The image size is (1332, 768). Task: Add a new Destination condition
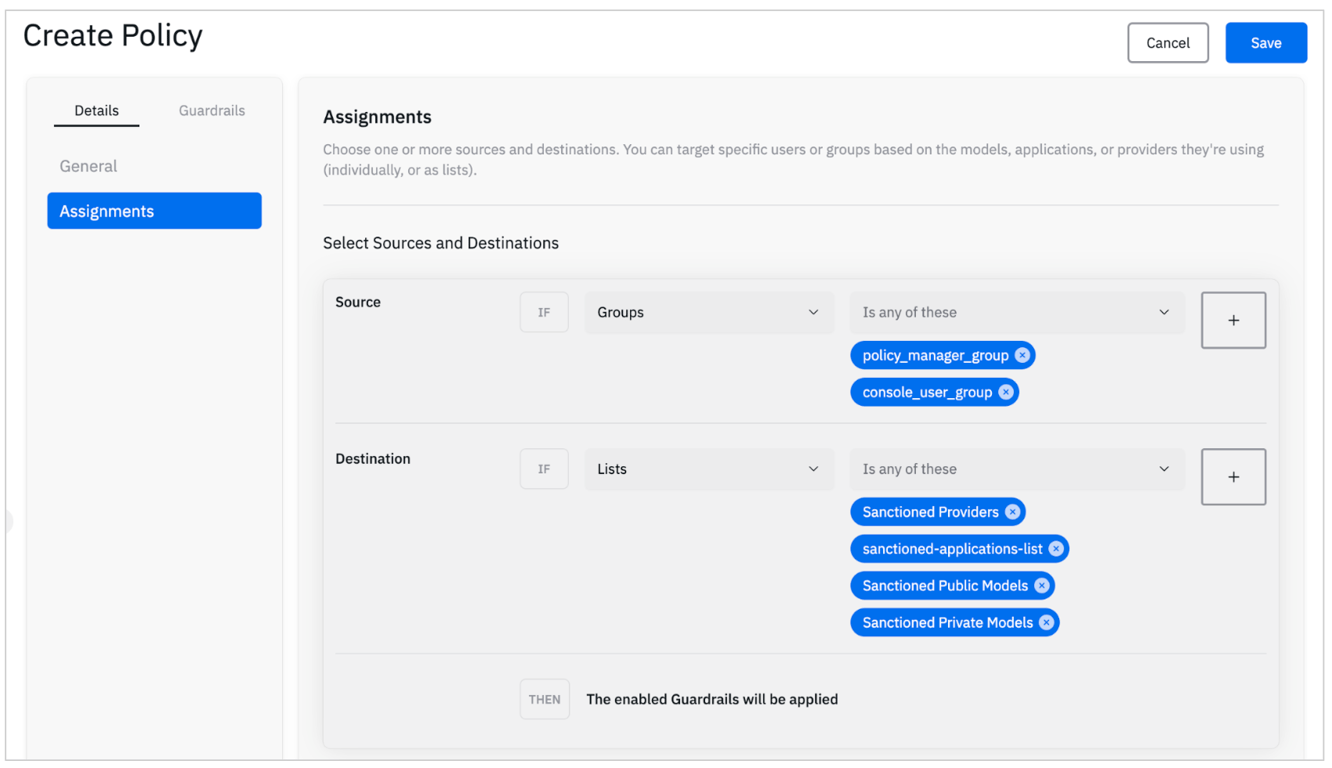[1233, 477]
